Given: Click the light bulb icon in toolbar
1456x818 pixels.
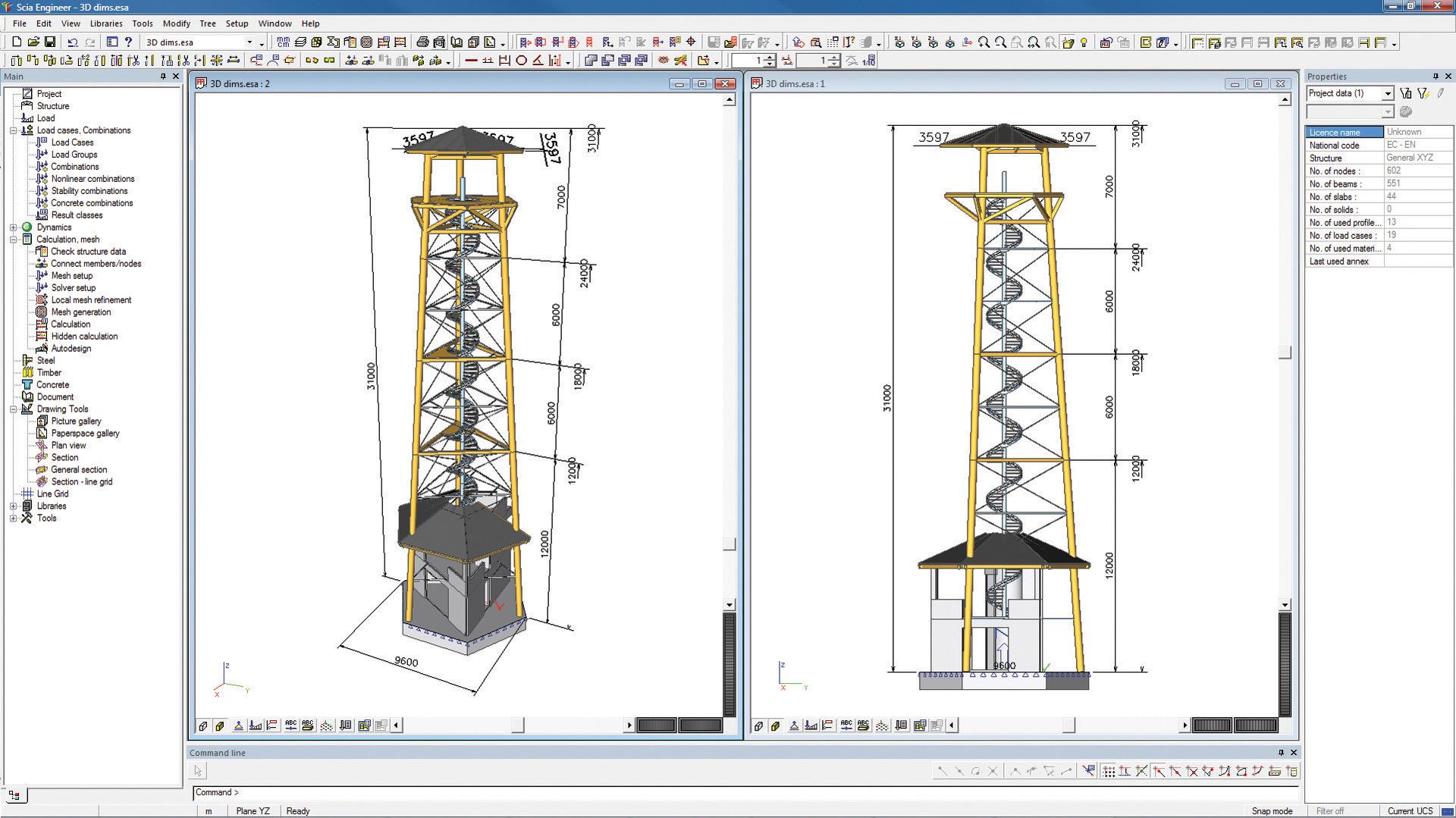Looking at the screenshot, I should (x=1084, y=42).
